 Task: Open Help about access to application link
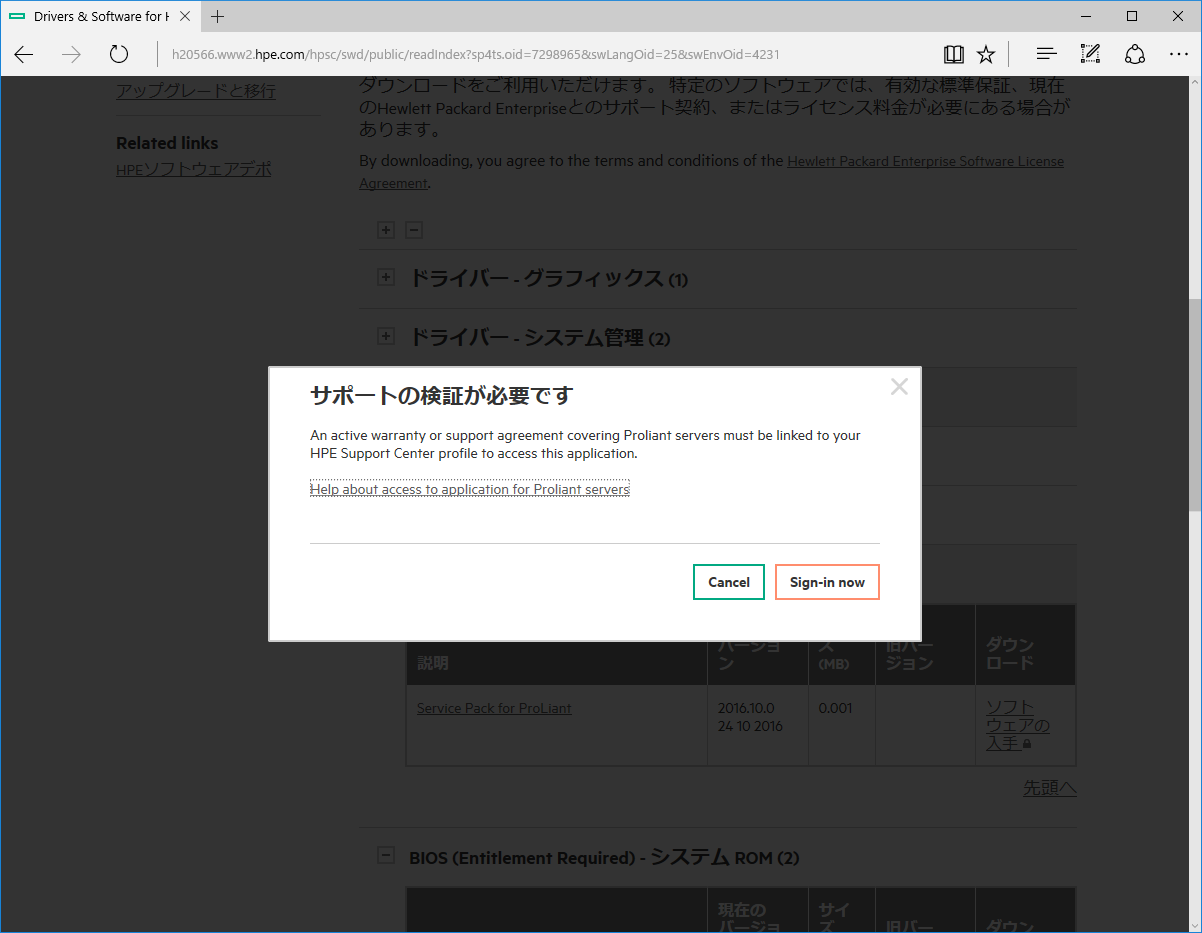(x=470, y=489)
